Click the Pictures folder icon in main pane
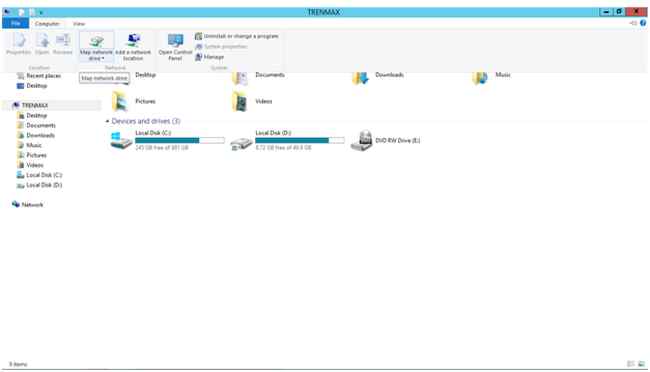 pos(120,102)
